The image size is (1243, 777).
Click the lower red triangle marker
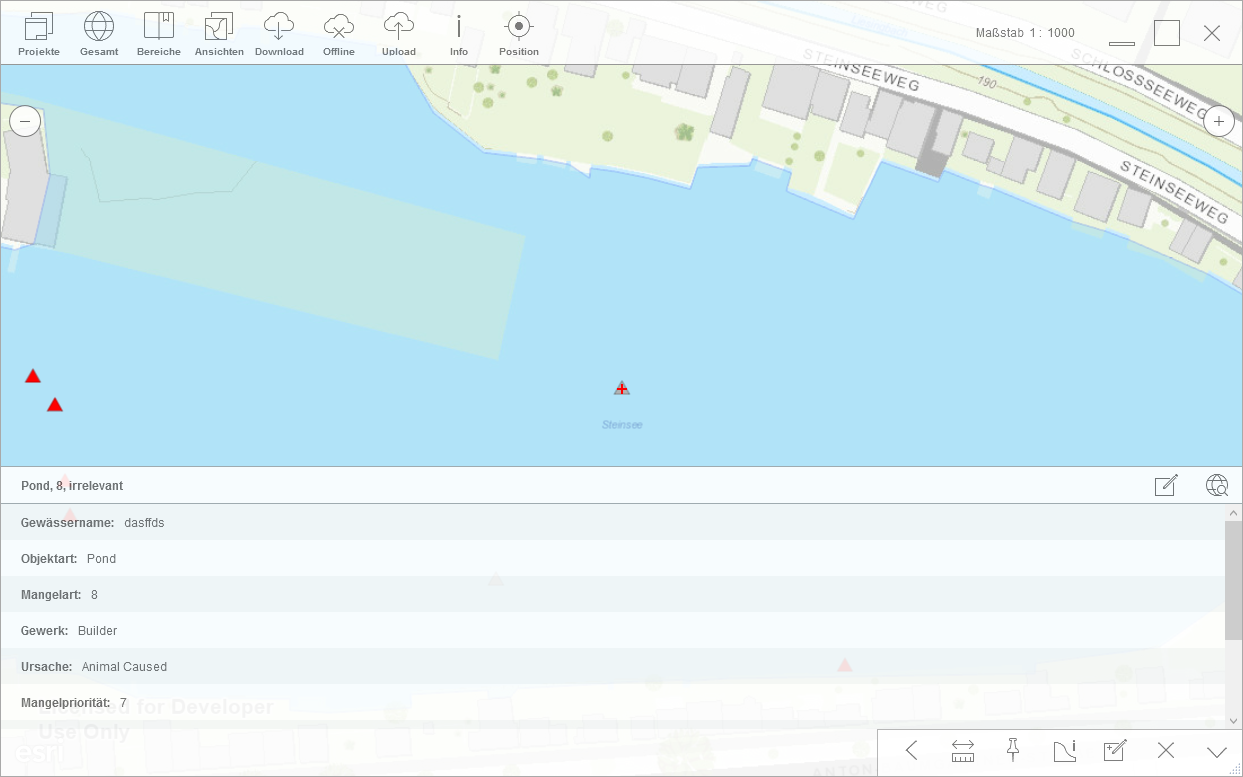55,405
